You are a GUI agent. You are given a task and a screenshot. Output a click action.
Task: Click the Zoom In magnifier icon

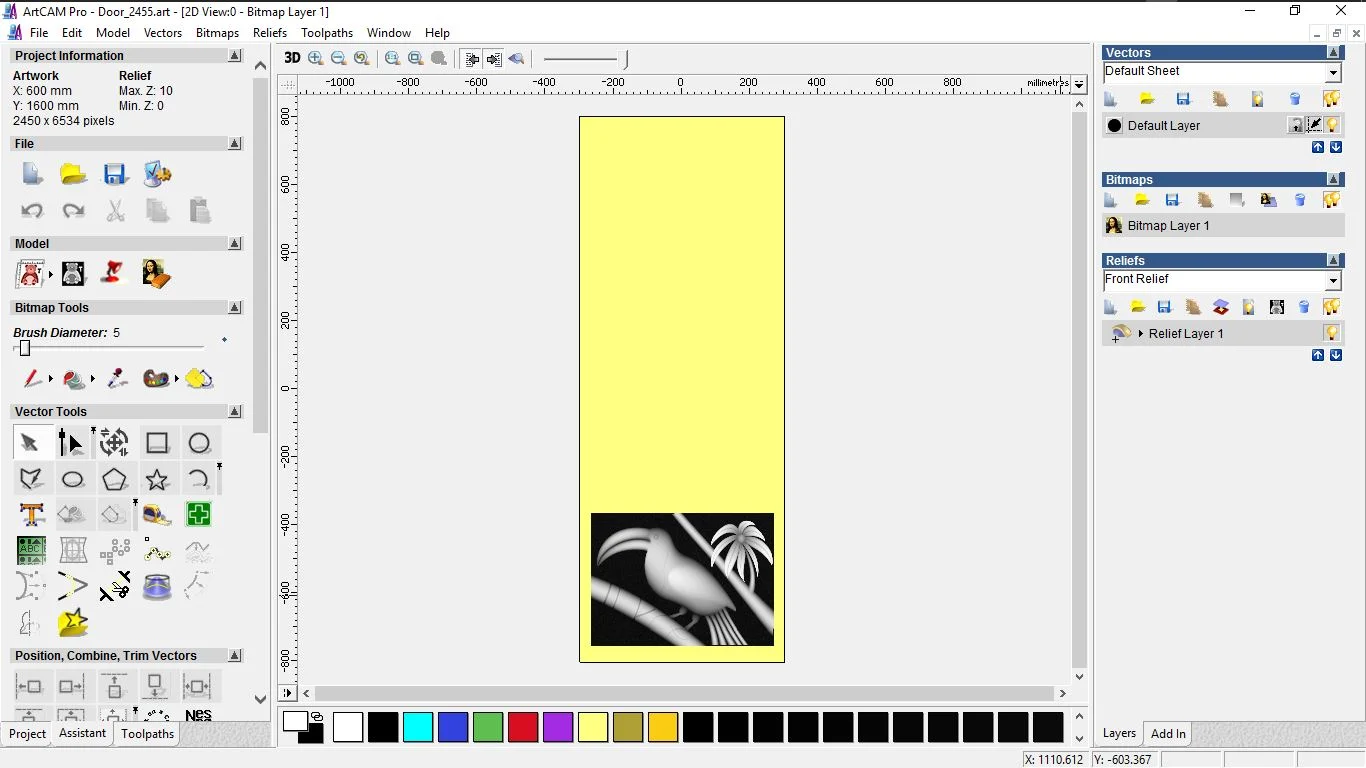pyautogui.click(x=316, y=58)
